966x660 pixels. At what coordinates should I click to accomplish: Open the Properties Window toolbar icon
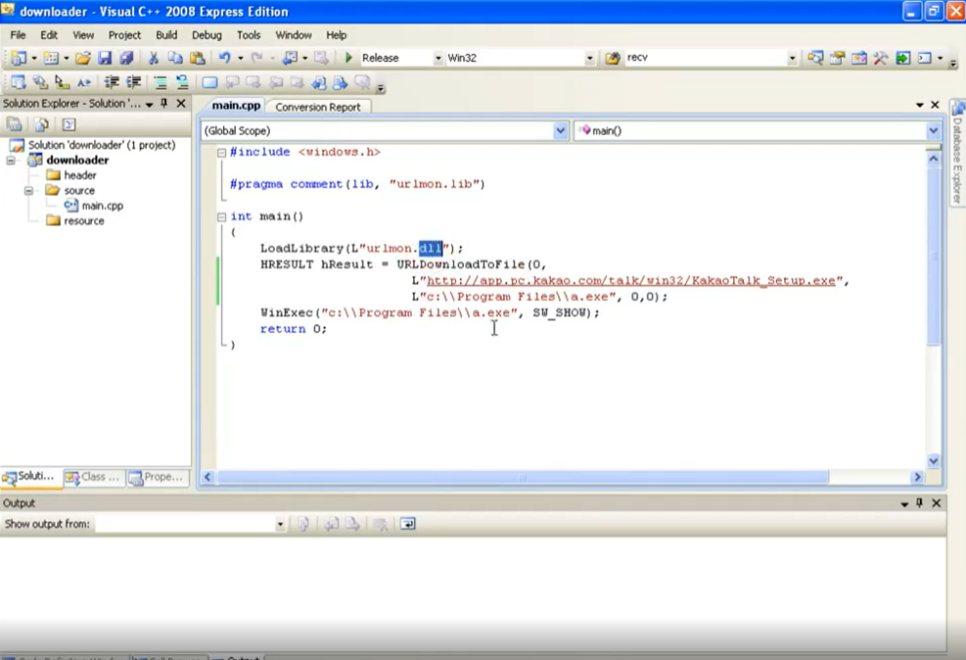837,58
